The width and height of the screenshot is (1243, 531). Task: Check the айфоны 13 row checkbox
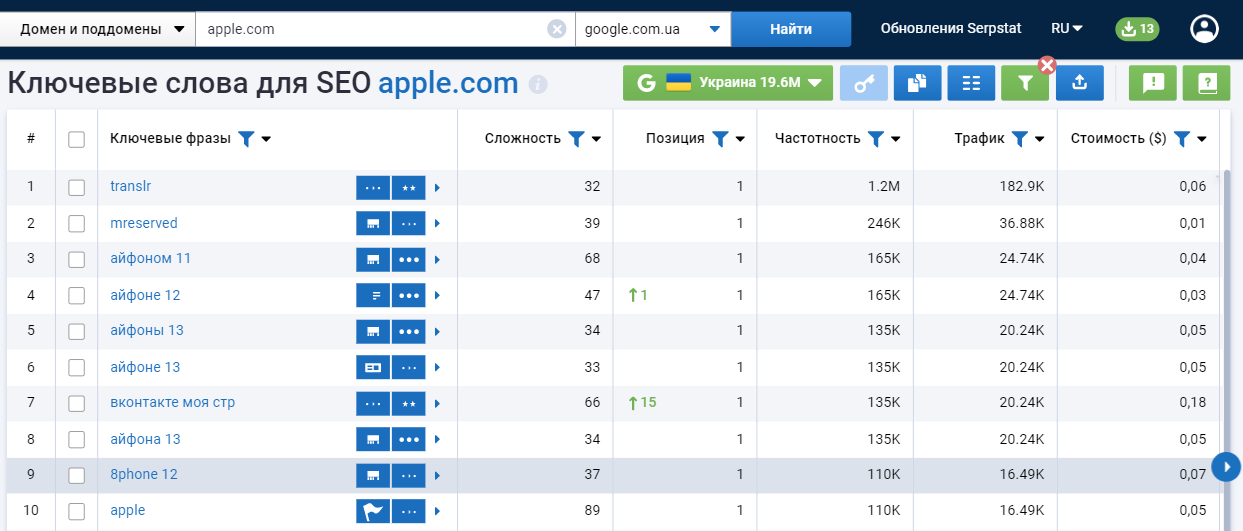pyautogui.click(x=76, y=331)
